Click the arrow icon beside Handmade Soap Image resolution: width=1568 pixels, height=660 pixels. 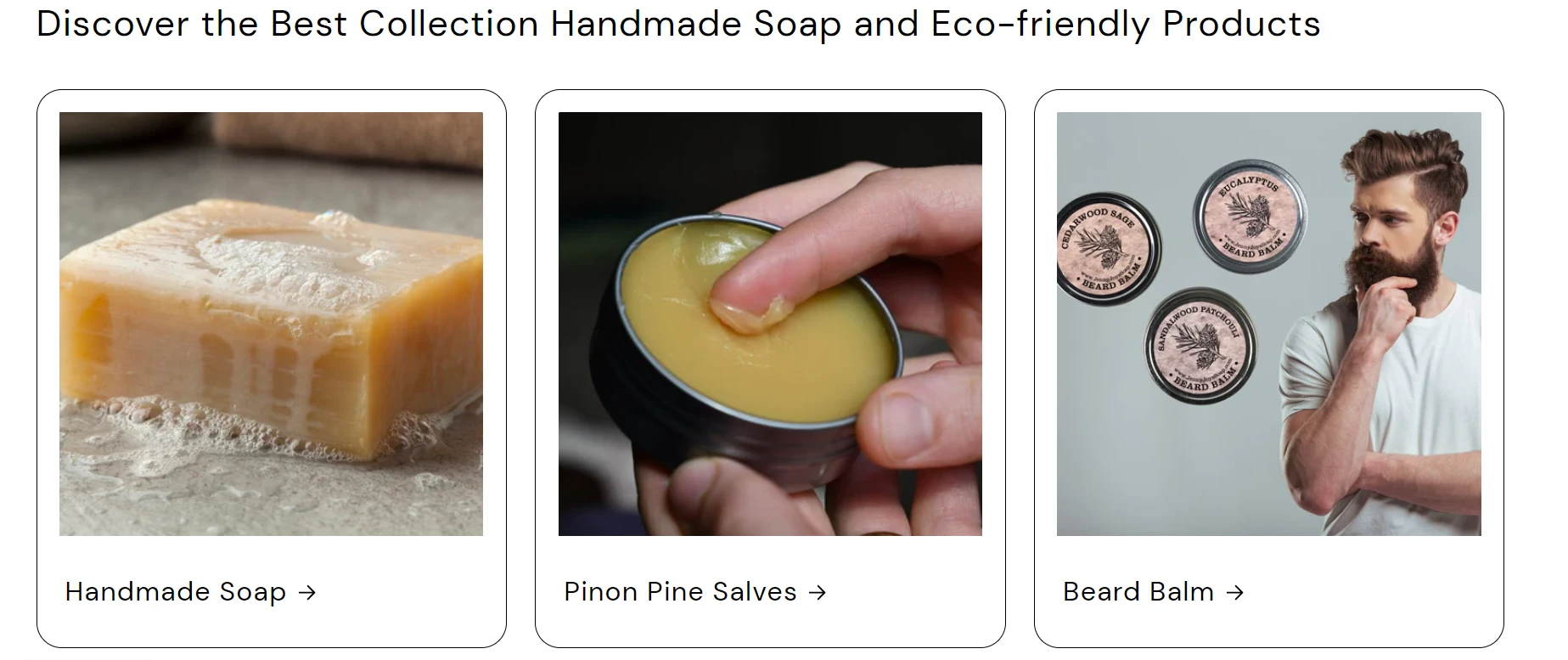(307, 593)
